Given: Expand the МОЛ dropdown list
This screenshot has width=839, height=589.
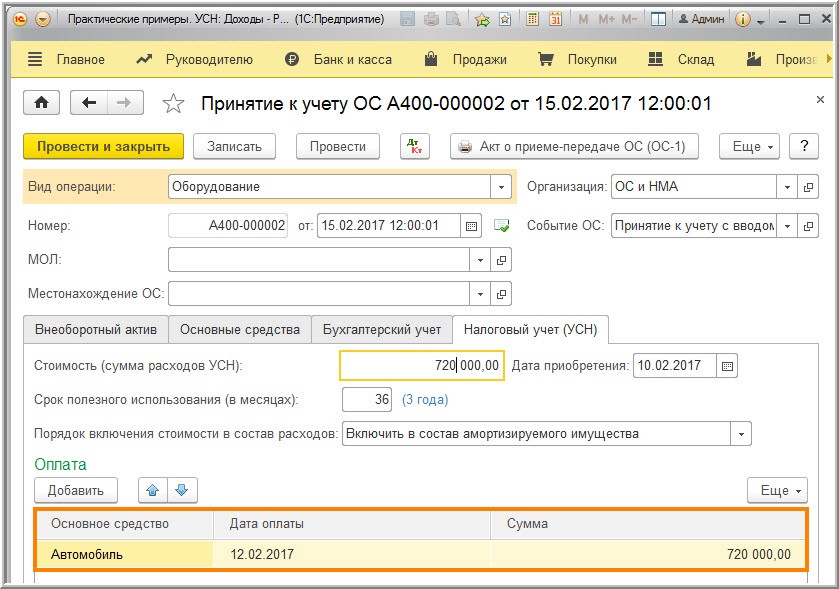Looking at the screenshot, I should pos(481,260).
